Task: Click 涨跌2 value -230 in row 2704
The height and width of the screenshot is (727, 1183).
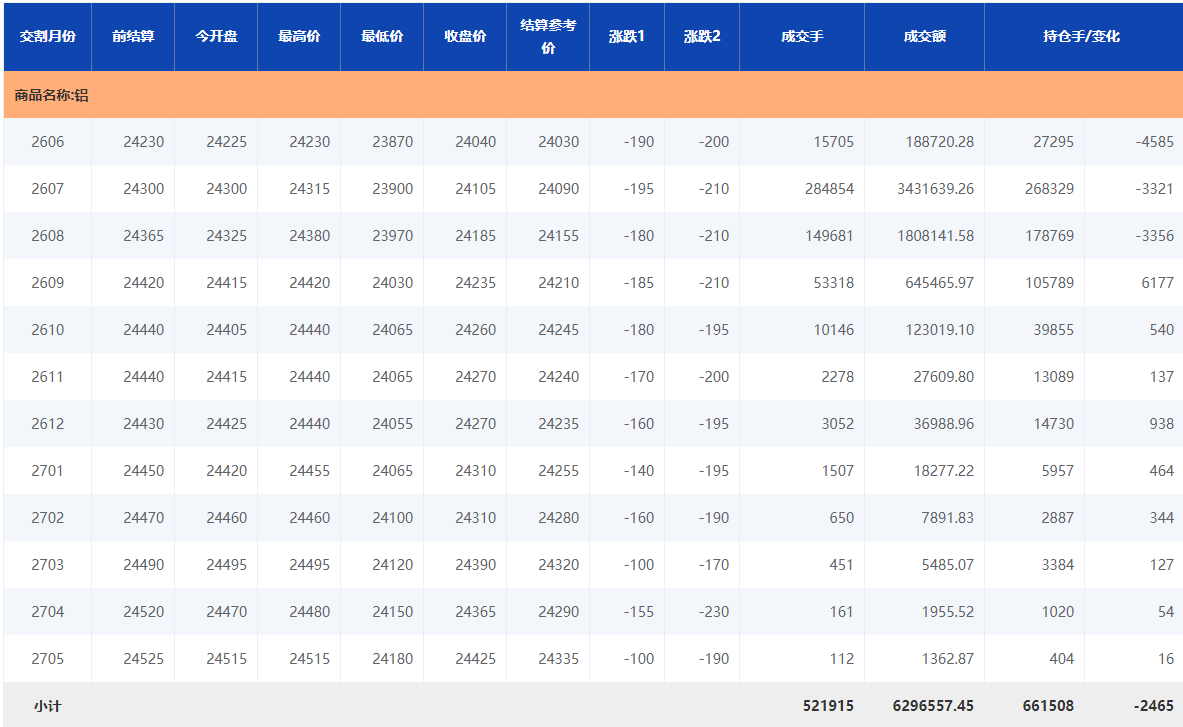Action: point(714,612)
